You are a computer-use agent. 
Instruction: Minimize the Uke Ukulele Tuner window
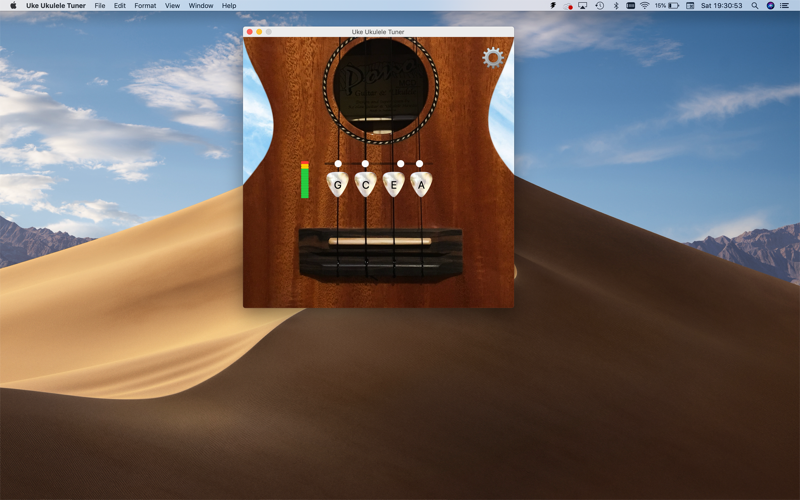point(259,32)
